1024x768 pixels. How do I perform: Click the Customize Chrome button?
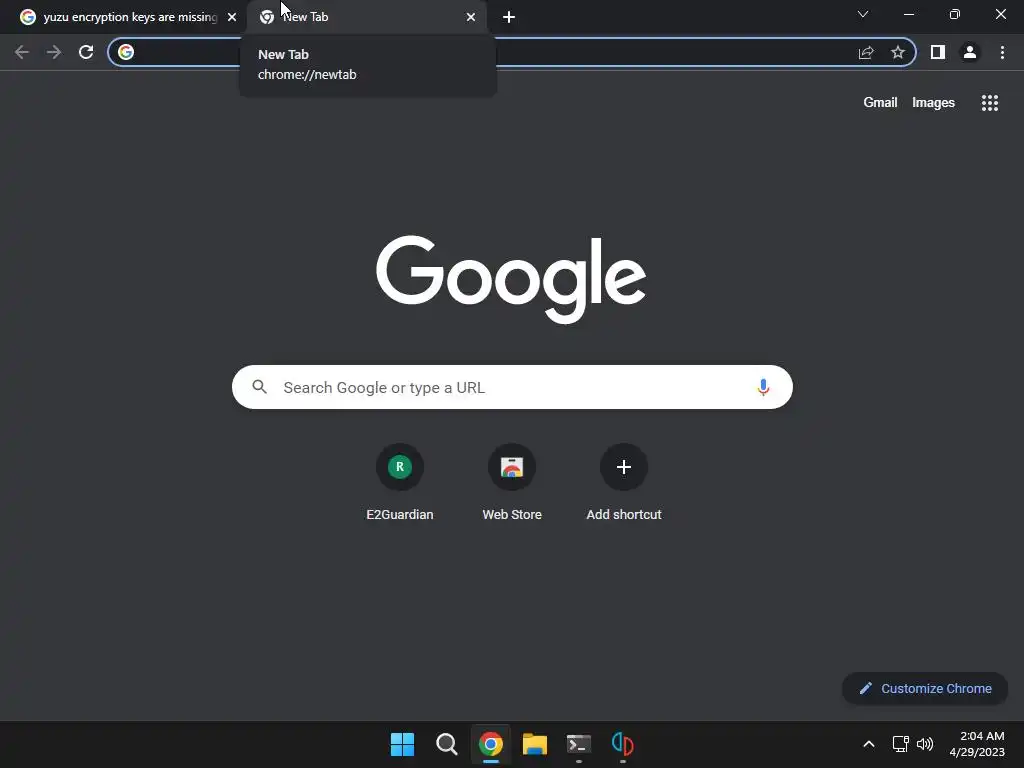pyautogui.click(x=925, y=688)
